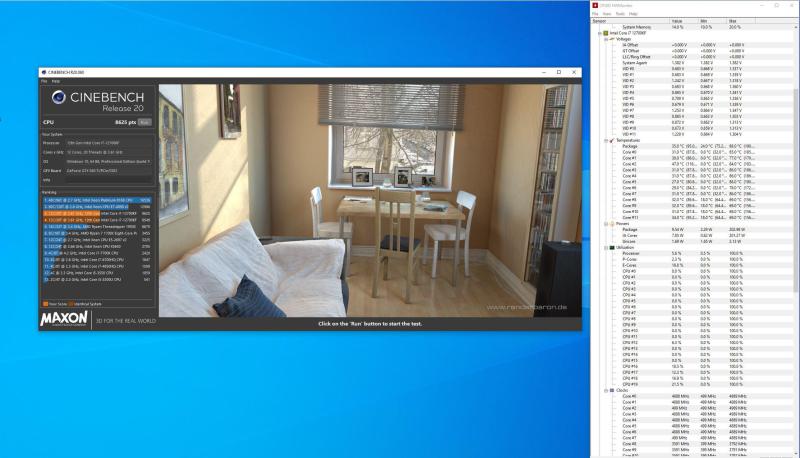Click the Intel Core i7 12700KF chip icon
The image size is (800, 458).
[x=606, y=32]
